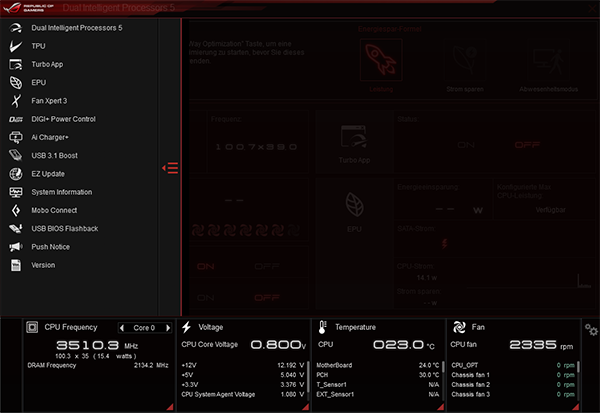Select previous core with left arrow
The image size is (600, 413).
(x=122, y=328)
